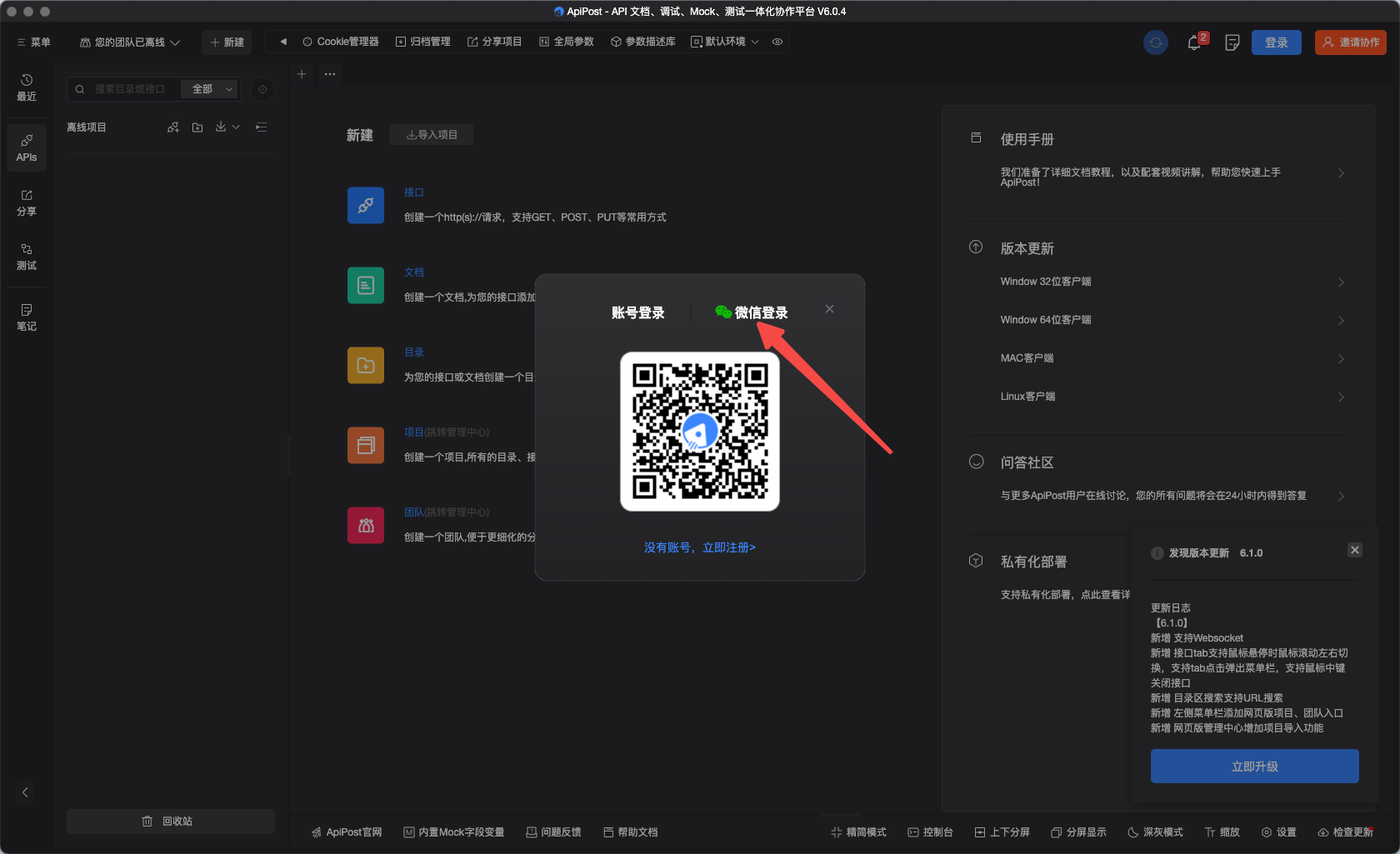Open 控制台 console in bottom bar
The image size is (1400, 854).
[x=930, y=832]
